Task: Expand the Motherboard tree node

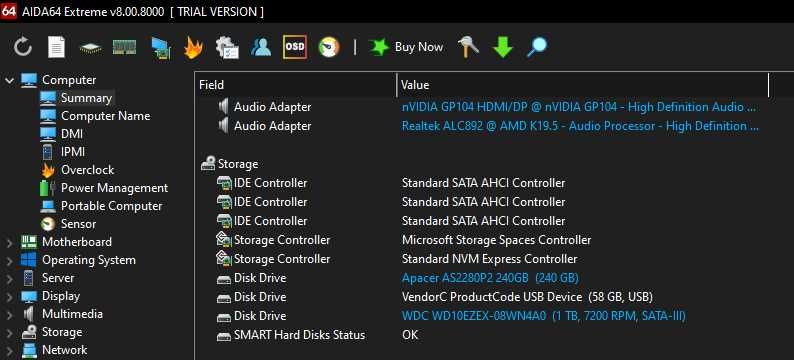Action: tap(9, 243)
